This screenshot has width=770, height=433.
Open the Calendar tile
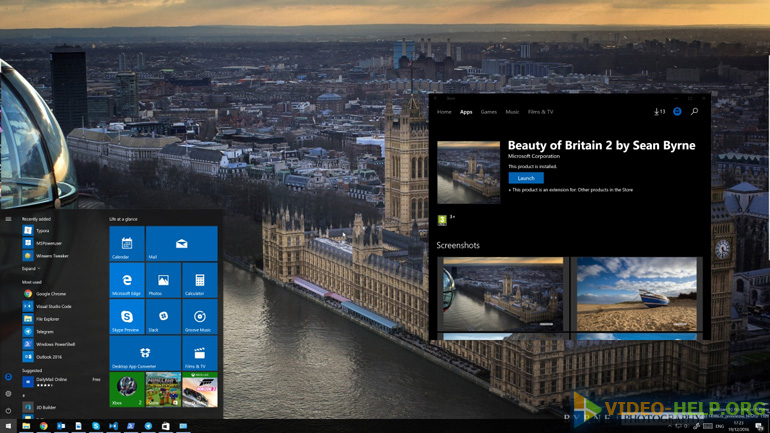coord(127,244)
